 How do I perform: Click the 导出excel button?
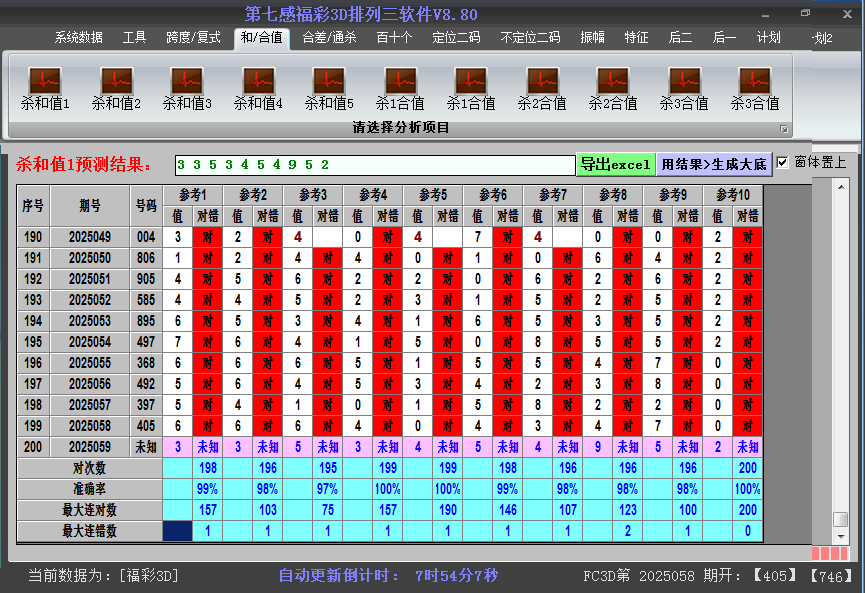616,164
